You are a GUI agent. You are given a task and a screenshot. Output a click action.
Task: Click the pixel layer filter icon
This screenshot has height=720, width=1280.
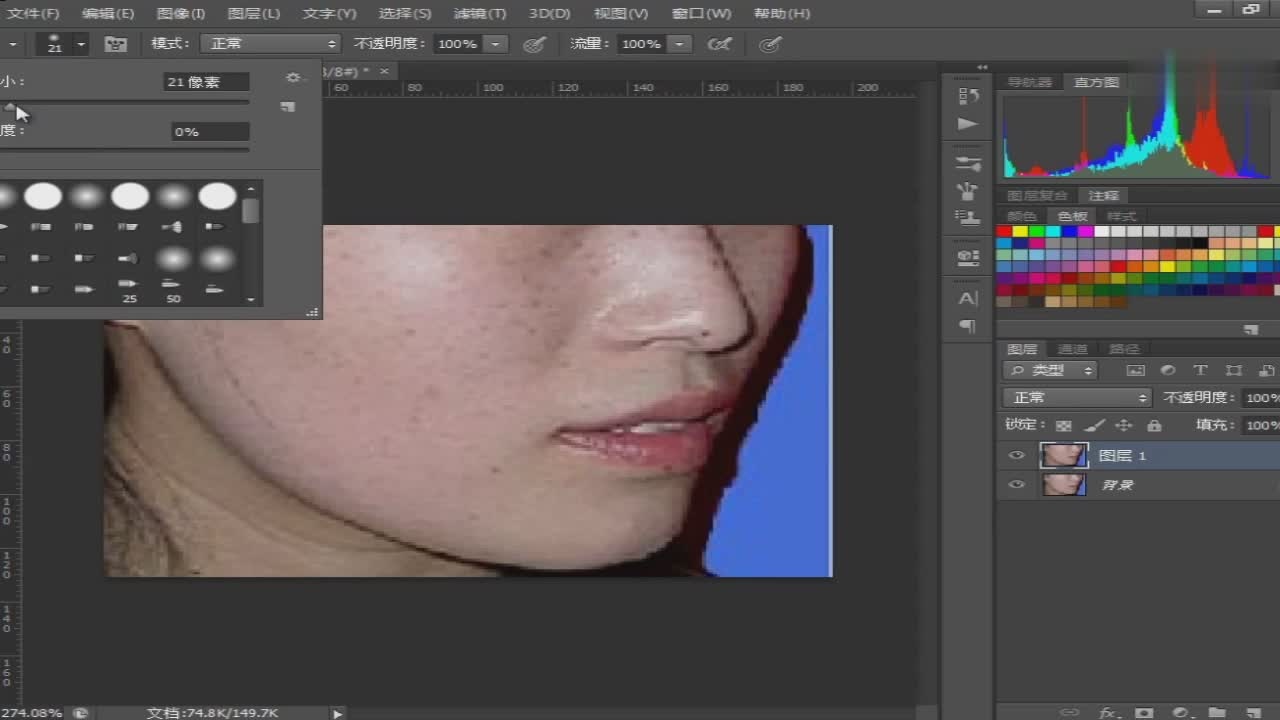click(x=1135, y=370)
